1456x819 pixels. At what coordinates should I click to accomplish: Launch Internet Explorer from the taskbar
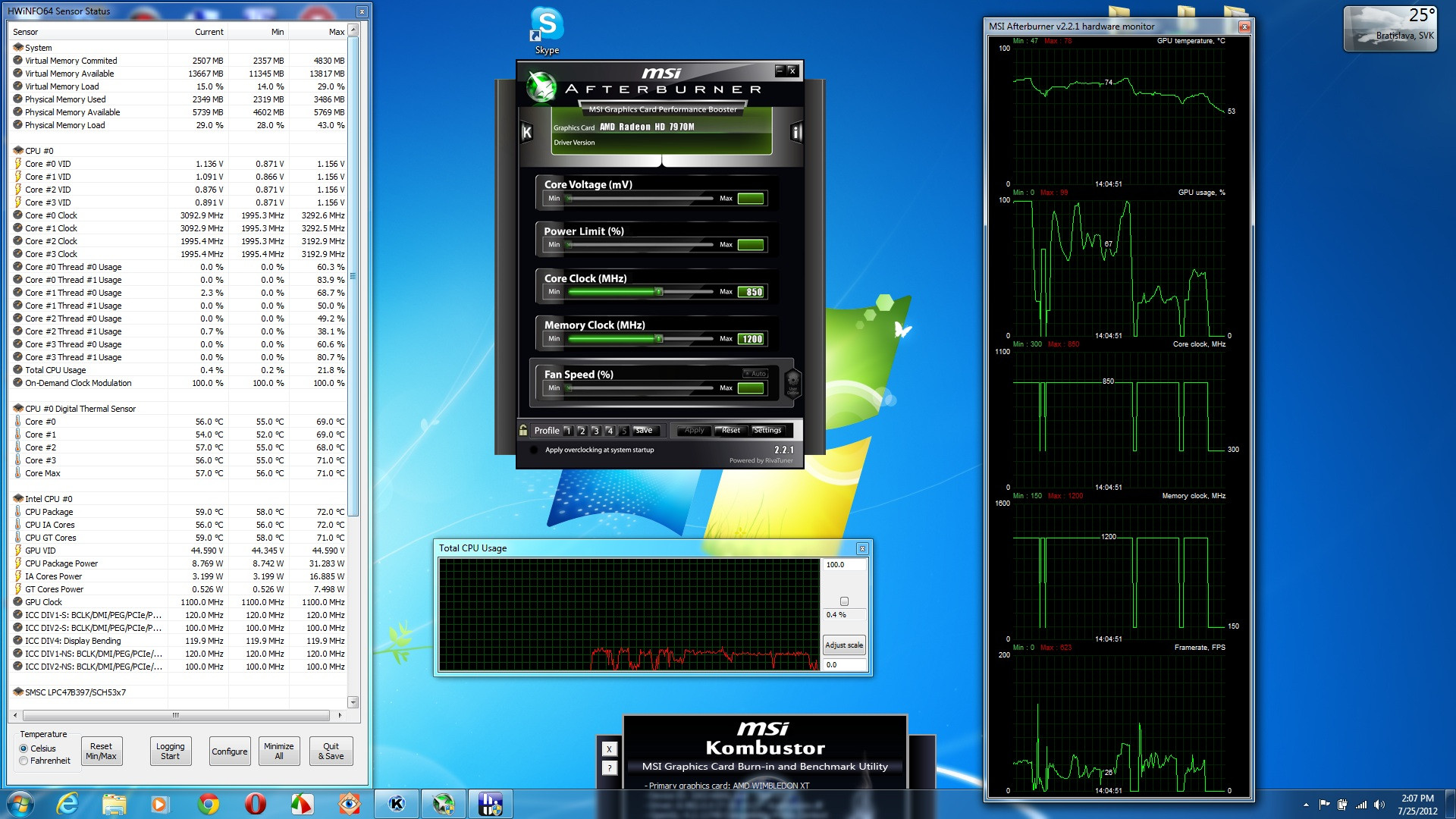67,804
